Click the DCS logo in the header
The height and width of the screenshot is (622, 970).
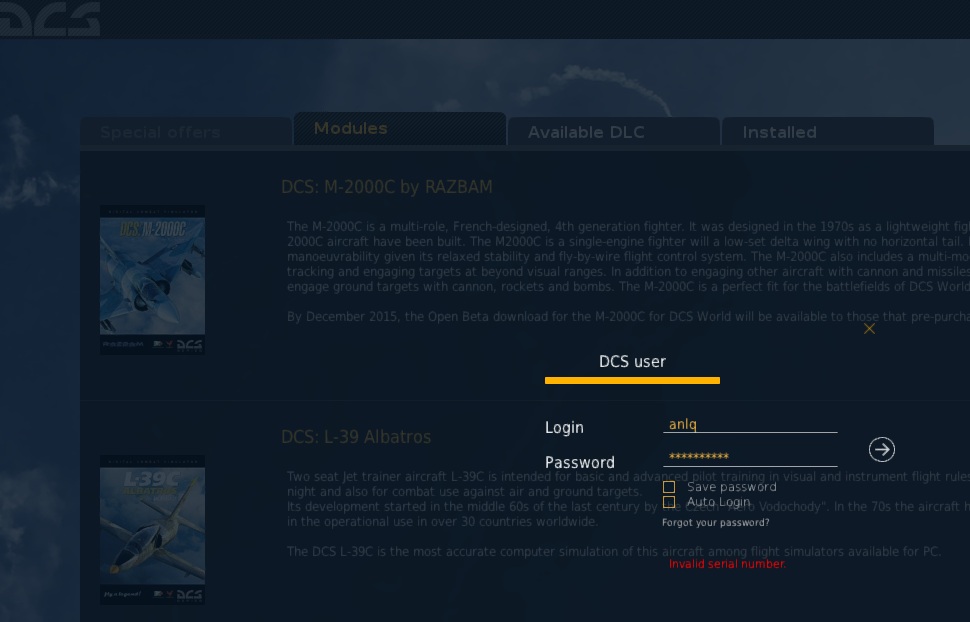click(x=50, y=18)
